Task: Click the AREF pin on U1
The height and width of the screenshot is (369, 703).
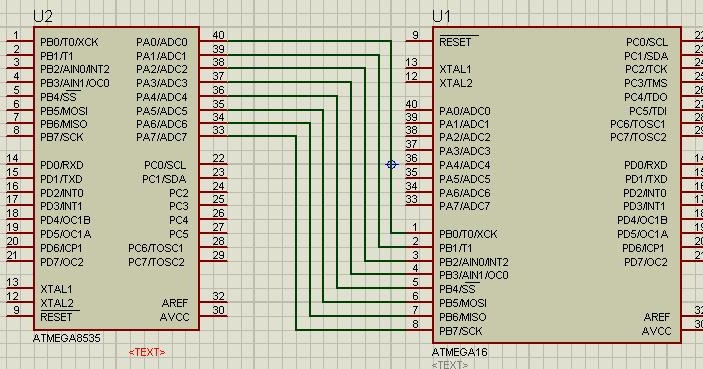Action: coord(657,317)
